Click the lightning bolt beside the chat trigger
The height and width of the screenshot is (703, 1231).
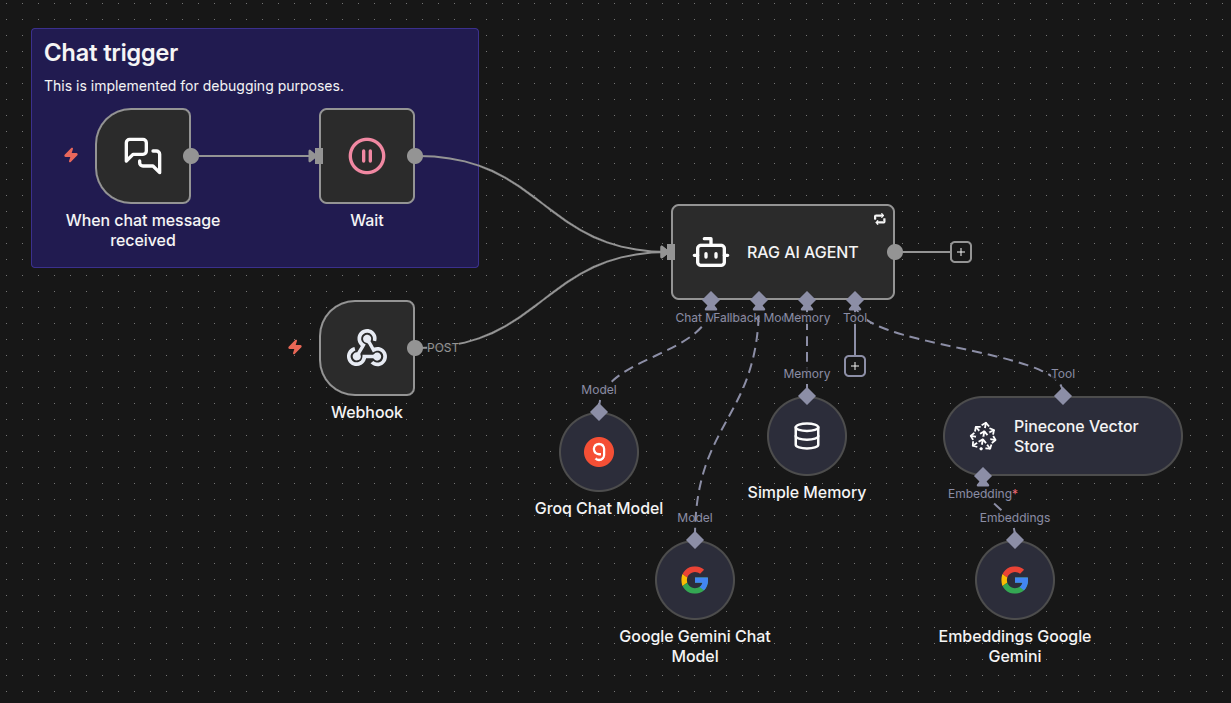70,156
